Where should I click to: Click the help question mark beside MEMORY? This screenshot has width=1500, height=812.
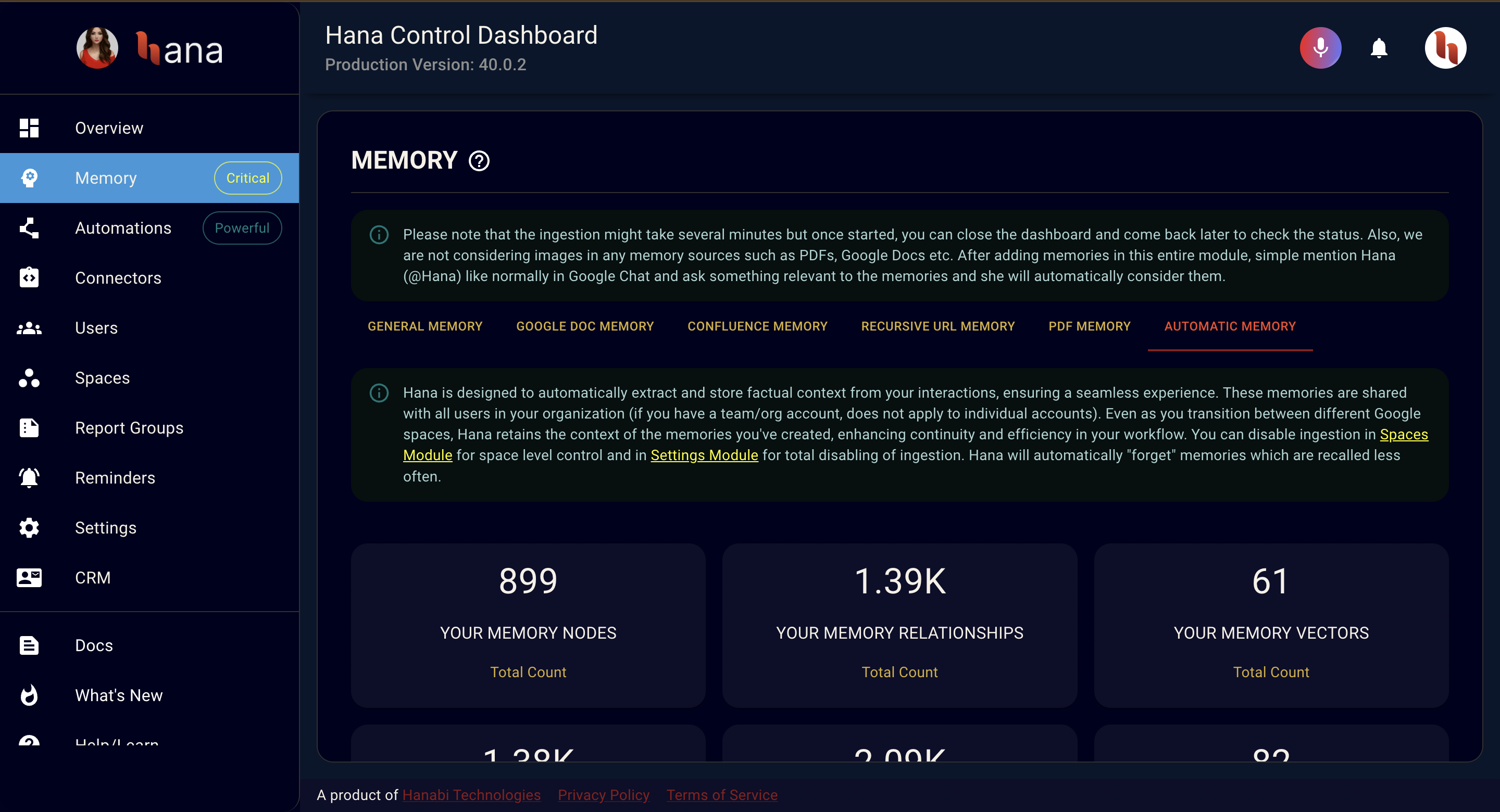click(x=479, y=161)
